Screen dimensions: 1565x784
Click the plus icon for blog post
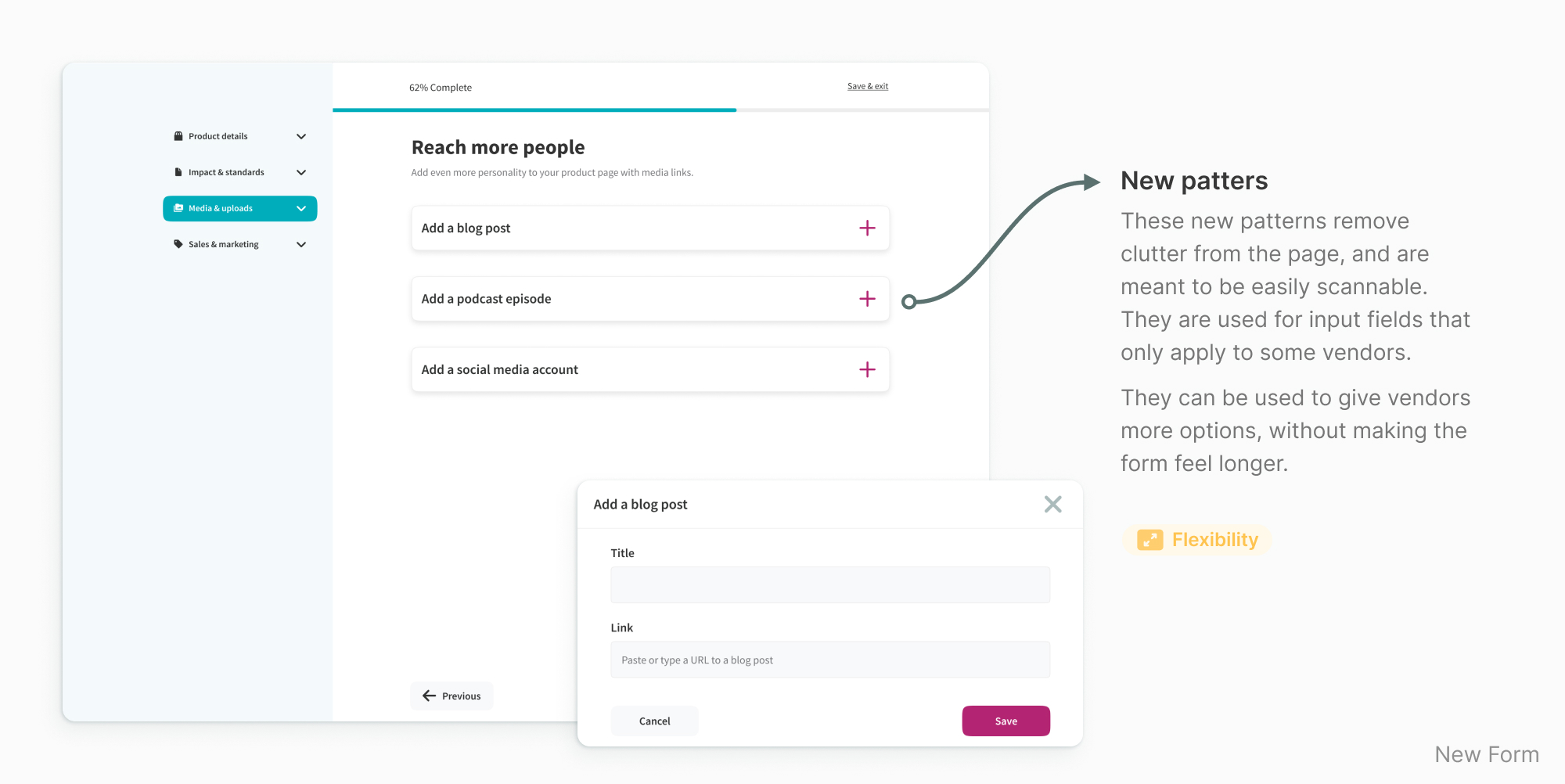[867, 228]
